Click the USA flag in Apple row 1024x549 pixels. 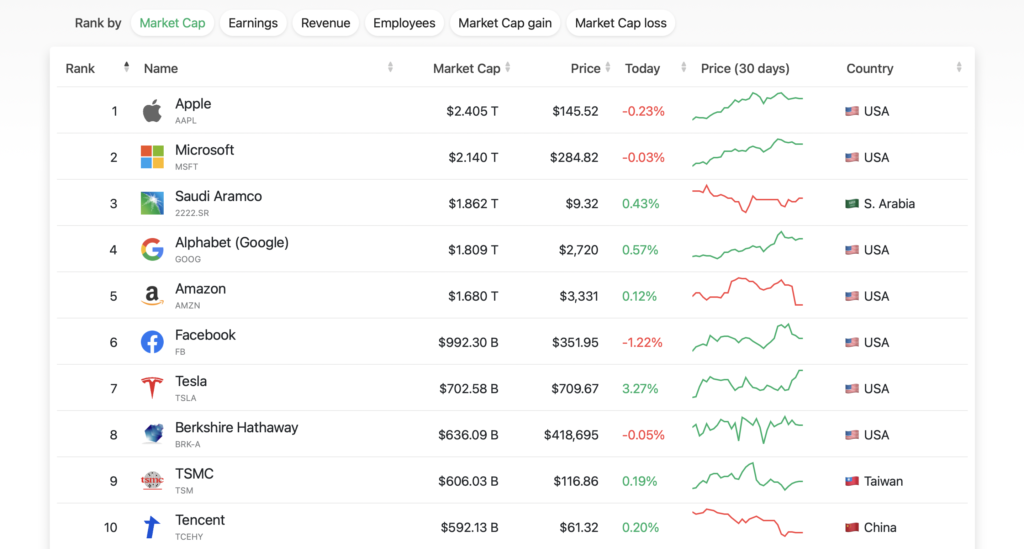coord(852,111)
